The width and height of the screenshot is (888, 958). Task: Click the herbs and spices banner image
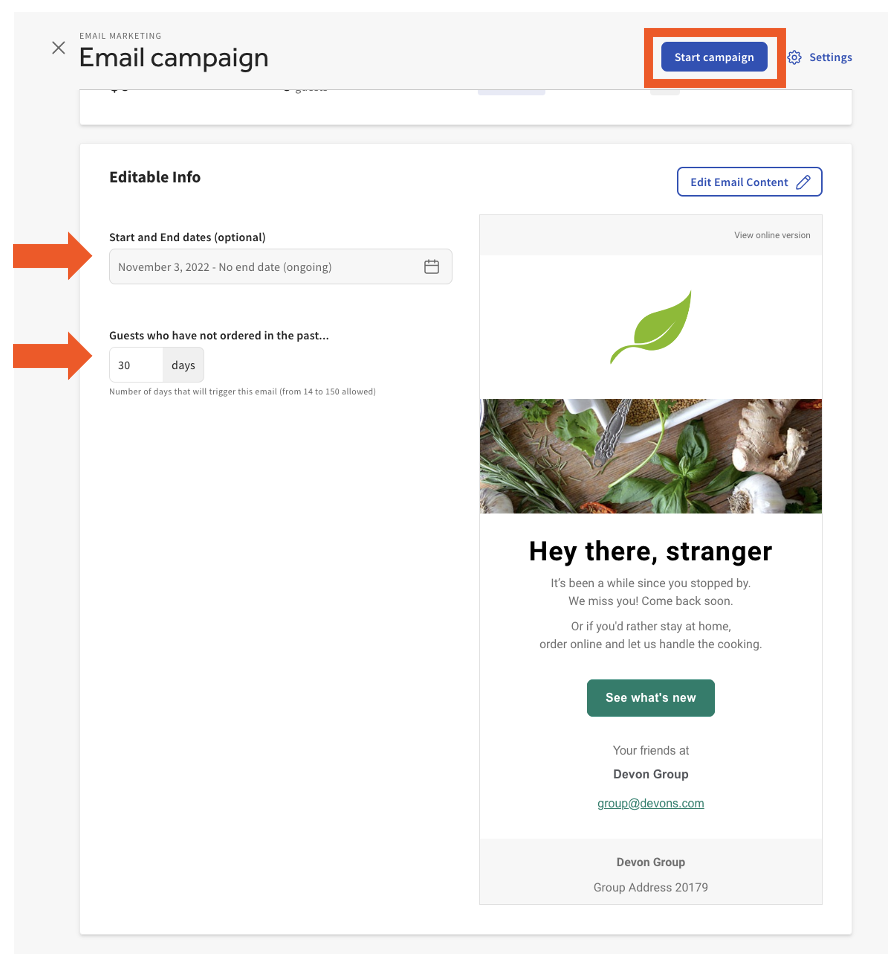coord(651,456)
